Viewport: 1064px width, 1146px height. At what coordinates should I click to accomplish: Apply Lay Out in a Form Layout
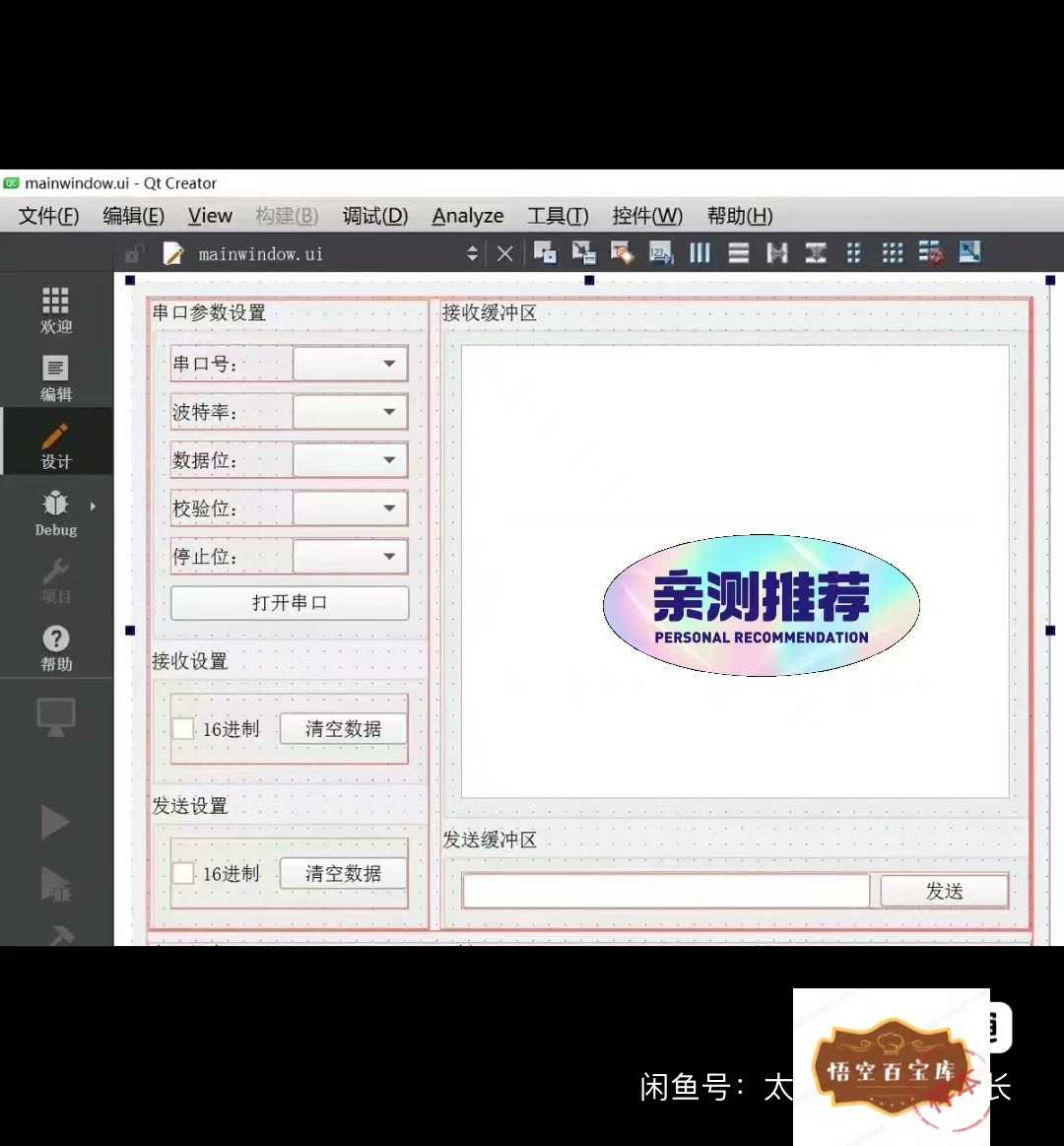pos(853,253)
